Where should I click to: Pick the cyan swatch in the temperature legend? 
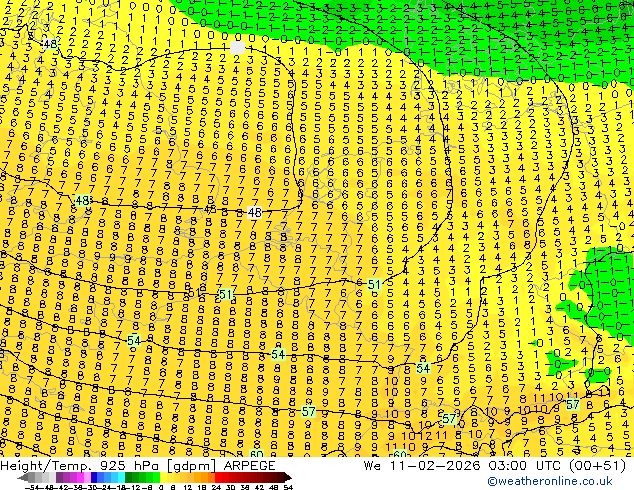(121, 477)
